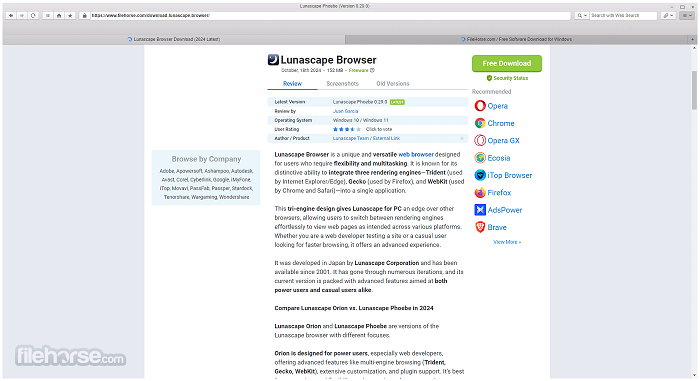
Task: Open the list icon in the toolbar
Action: pyautogui.click(x=47, y=15)
